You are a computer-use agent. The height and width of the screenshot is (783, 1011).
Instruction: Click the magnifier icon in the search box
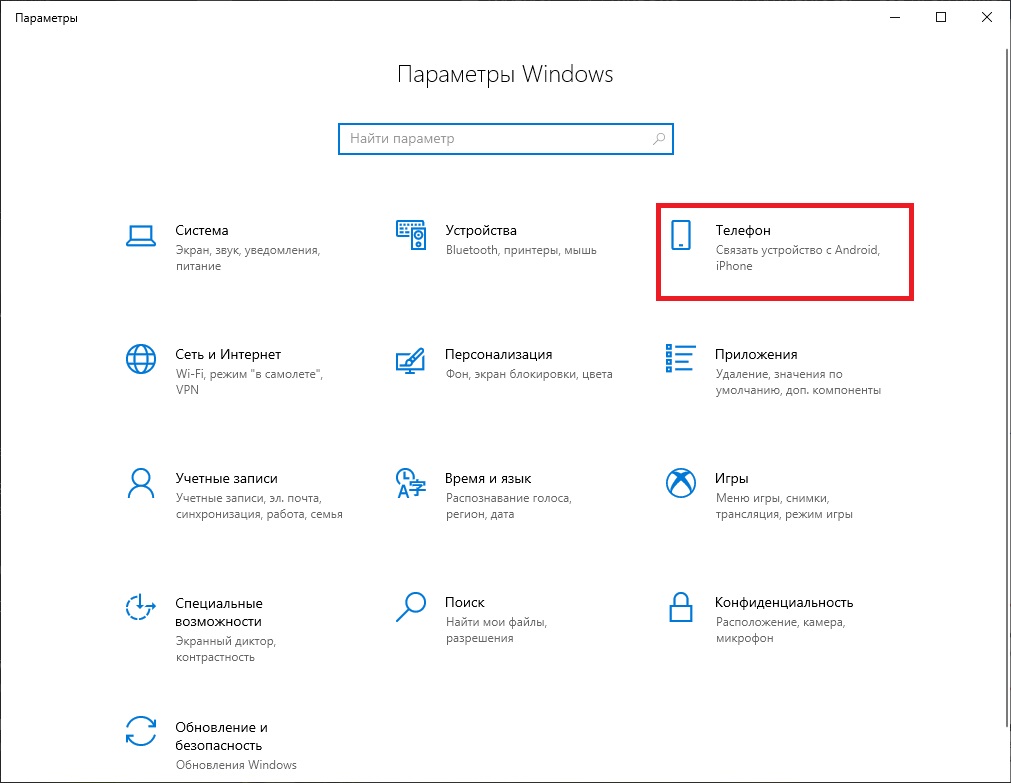coord(659,139)
